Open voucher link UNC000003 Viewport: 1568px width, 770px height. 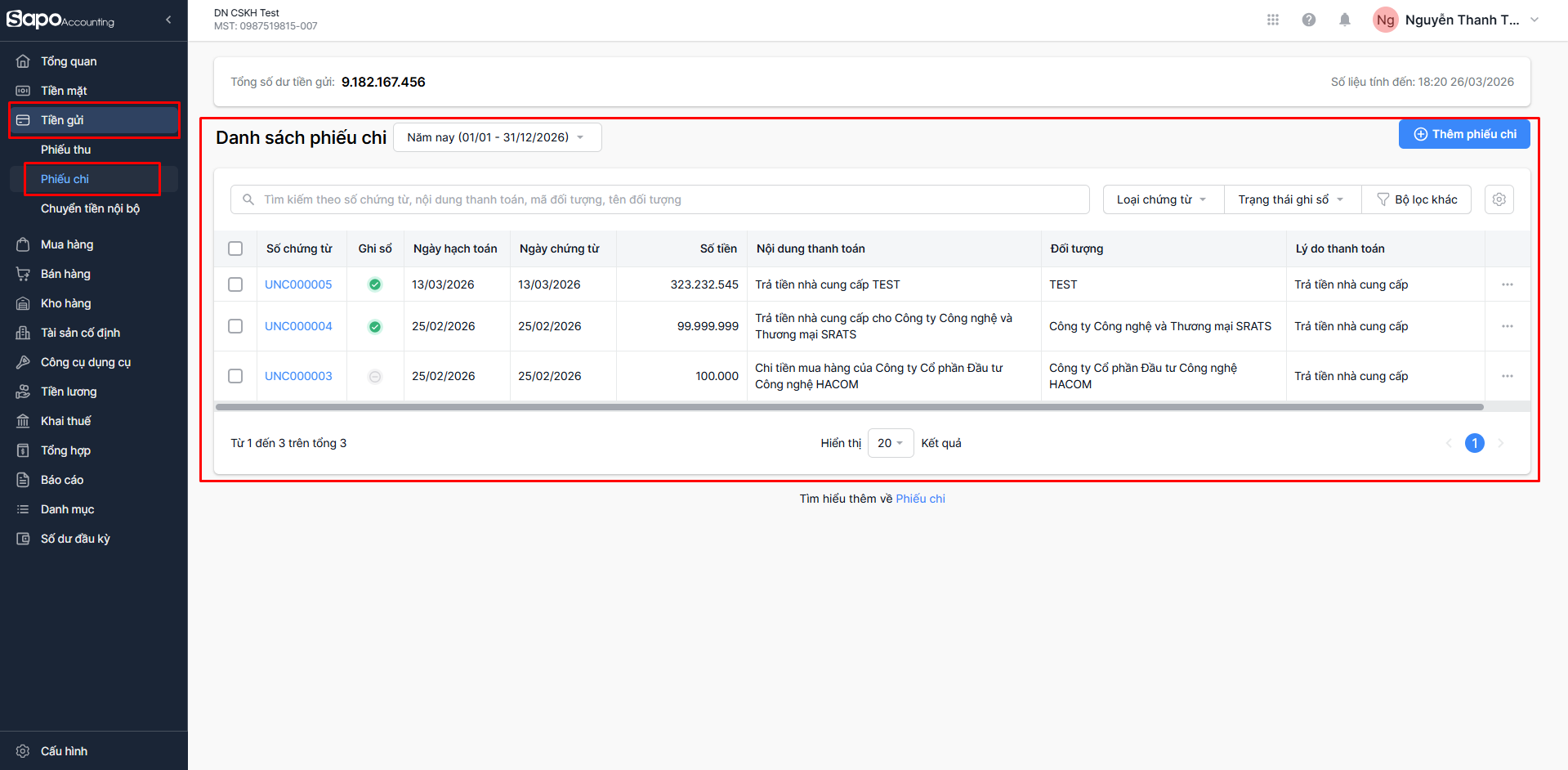[x=298, y=376]
